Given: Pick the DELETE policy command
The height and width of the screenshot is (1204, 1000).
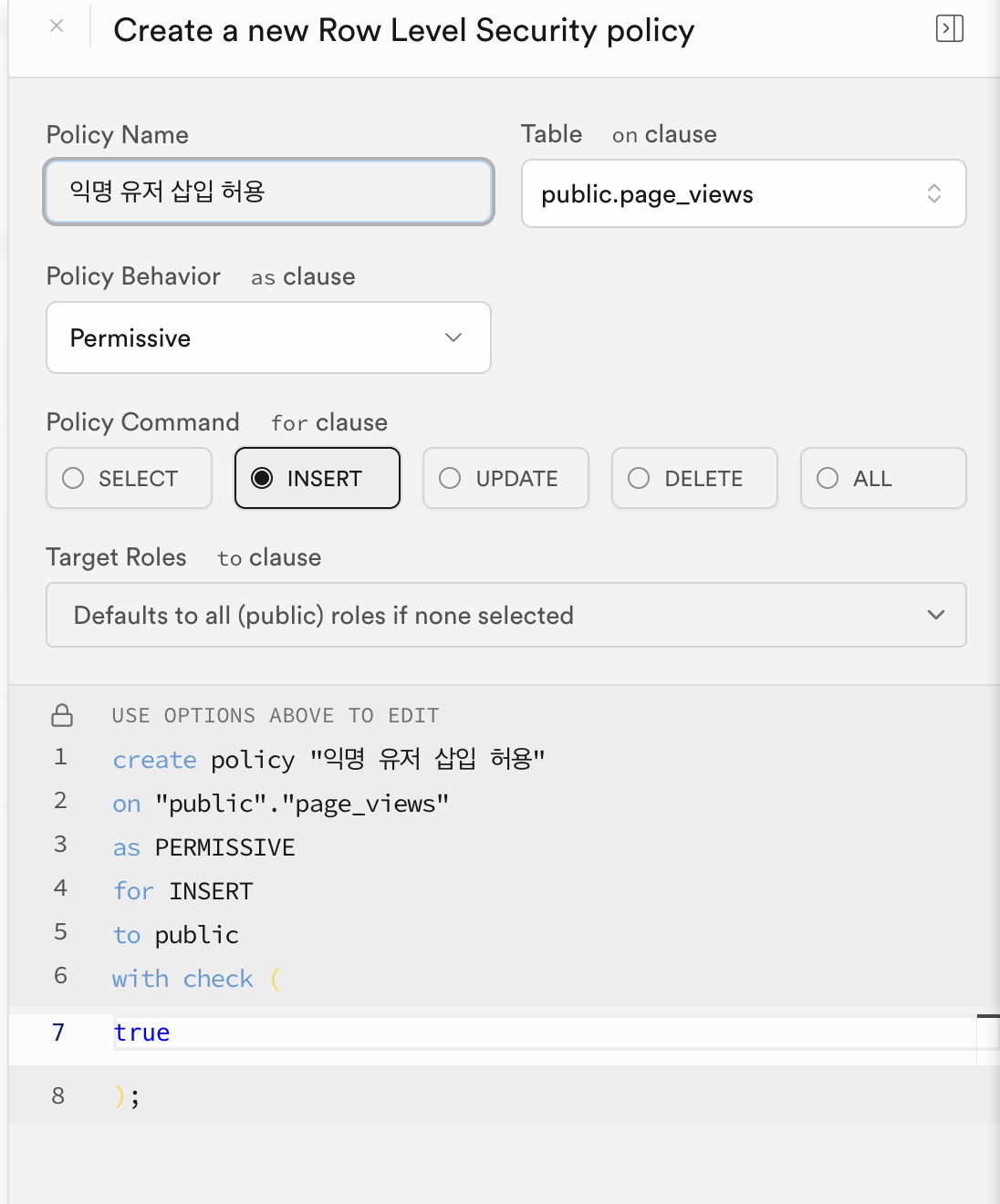Looking at the screenshot, I should [694, 478].
